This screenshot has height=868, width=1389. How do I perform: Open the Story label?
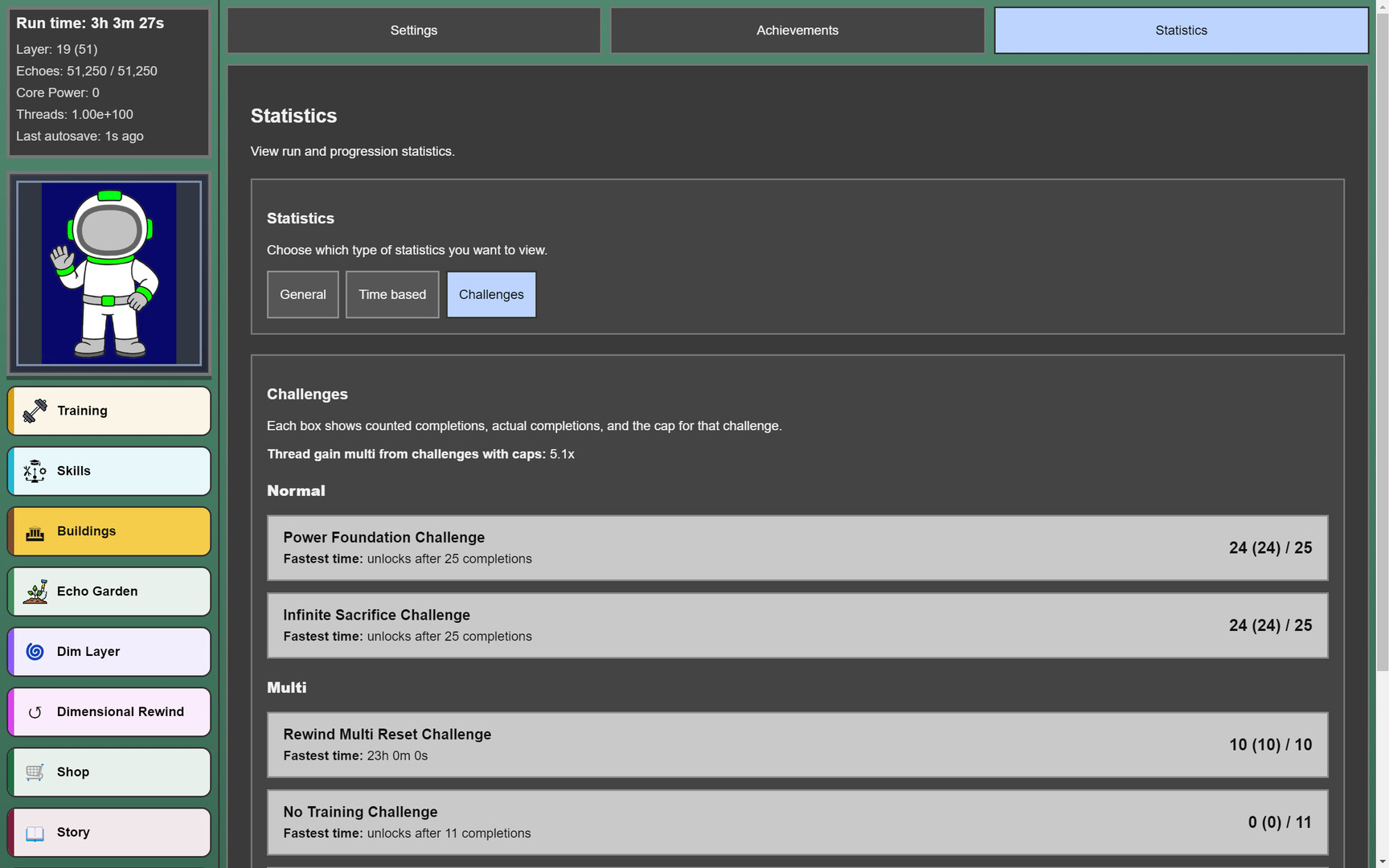(73, 833)
